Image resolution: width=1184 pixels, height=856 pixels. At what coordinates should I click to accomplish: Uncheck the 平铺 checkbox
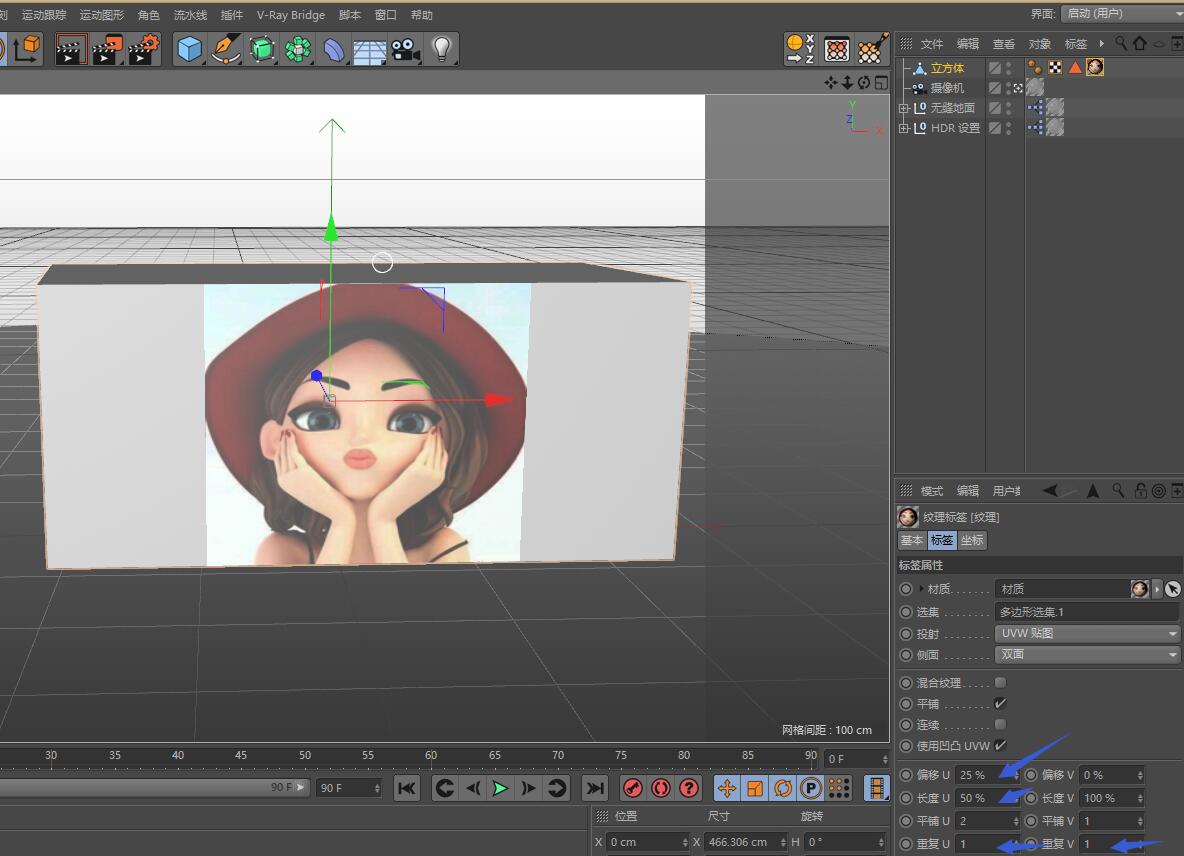click(1001, 704)
